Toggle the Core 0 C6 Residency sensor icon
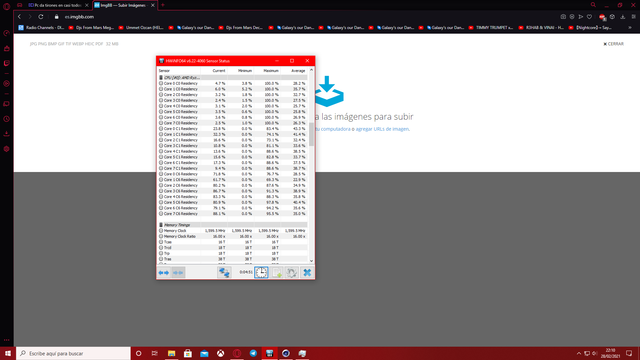The image size is (640, 360). (x=161, y=174)
